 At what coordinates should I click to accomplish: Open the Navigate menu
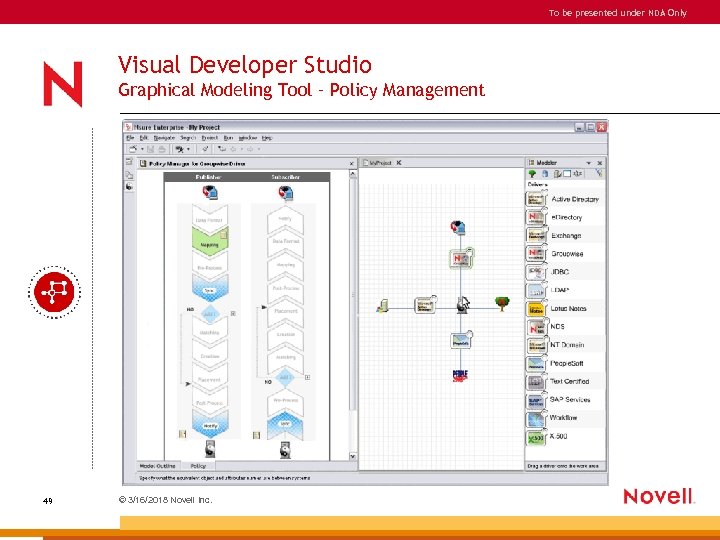[x=164, y=138]
